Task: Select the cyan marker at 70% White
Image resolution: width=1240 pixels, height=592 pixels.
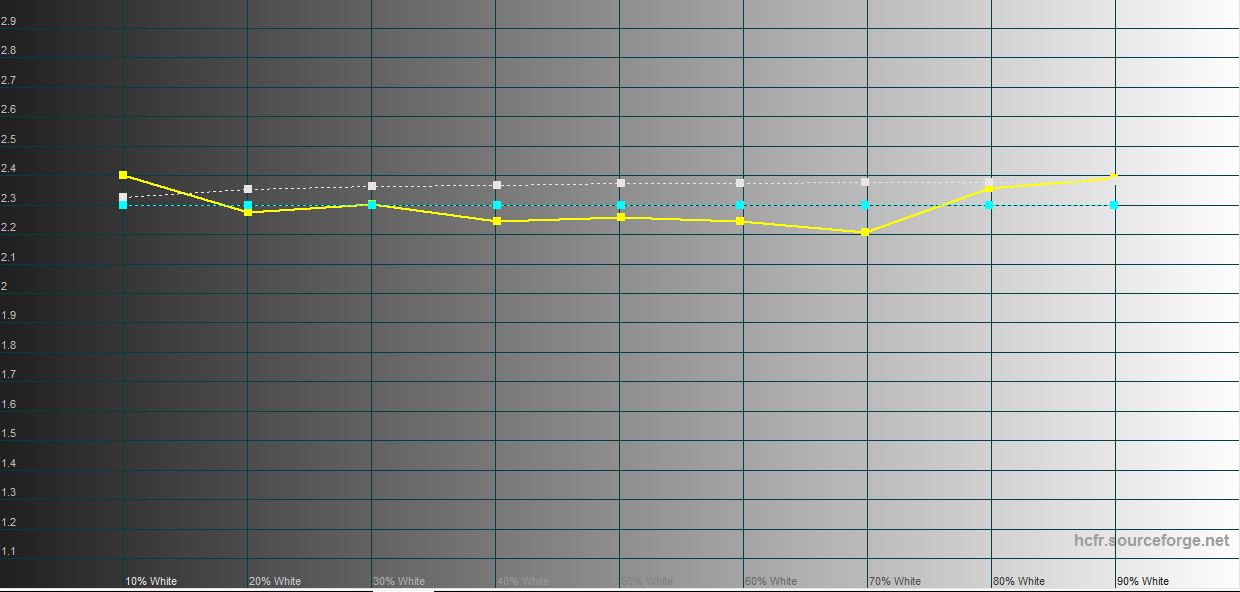Action: pos(865,205)
